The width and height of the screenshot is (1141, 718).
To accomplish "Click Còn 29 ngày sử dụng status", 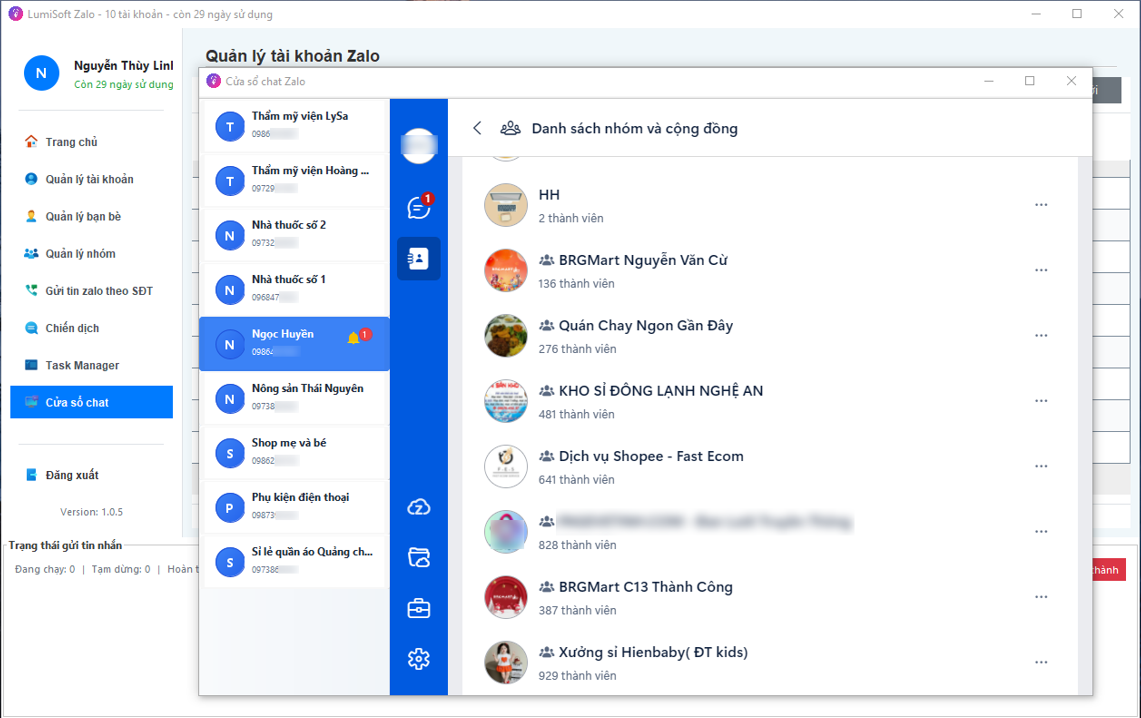I will click(x=124, y=84).
